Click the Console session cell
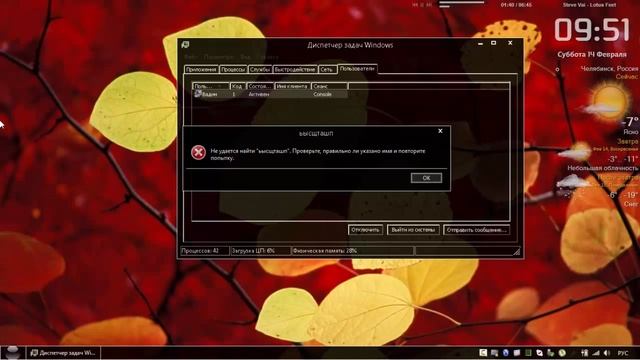The image size is (640, 360). coord(322,94)
